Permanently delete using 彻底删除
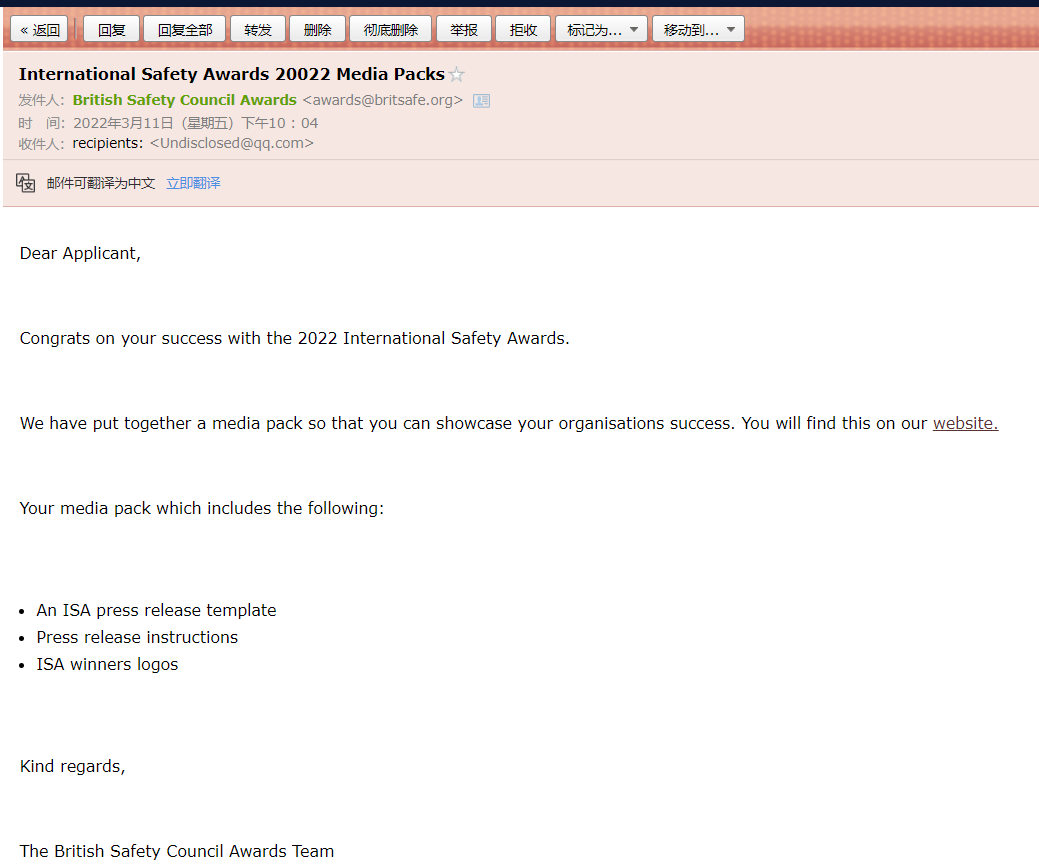The width and height of the screenshot is (1039, 866). click(x=391, y=30)
